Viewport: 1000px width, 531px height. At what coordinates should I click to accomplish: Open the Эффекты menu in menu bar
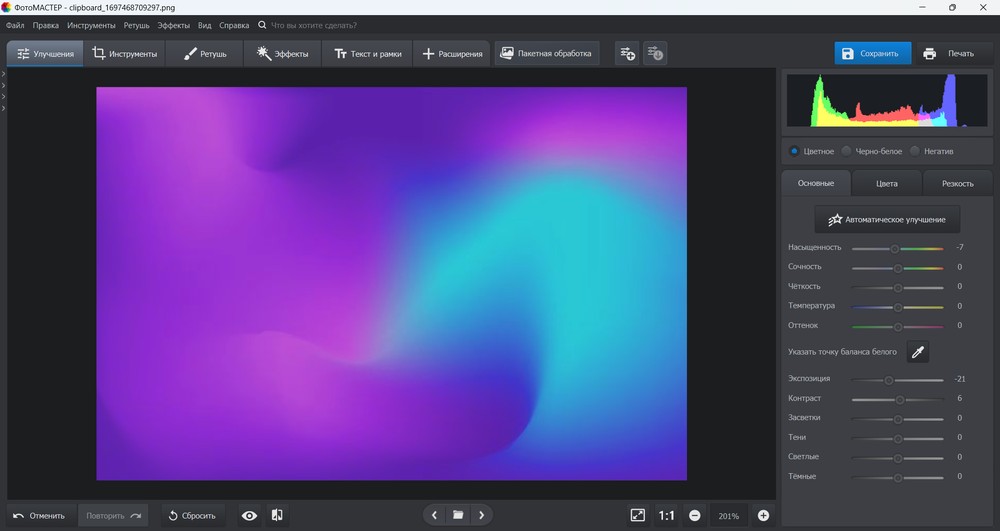174,24
